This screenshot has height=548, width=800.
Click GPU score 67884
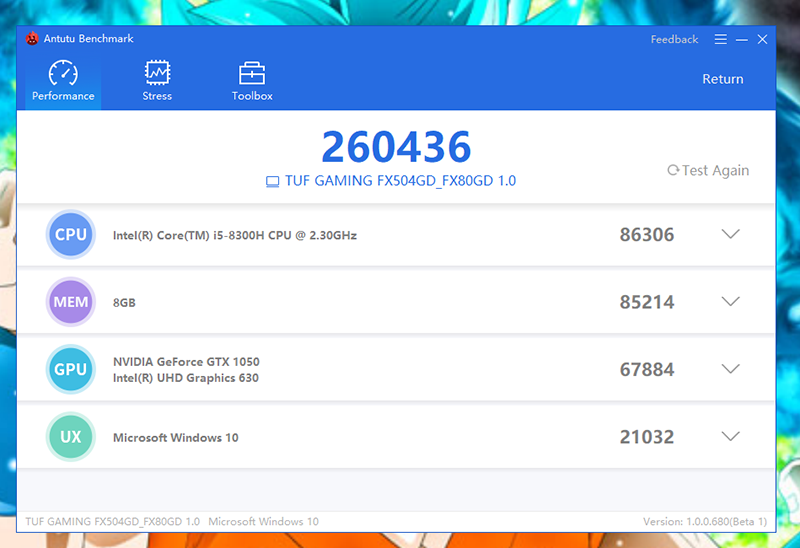(647, 369)
